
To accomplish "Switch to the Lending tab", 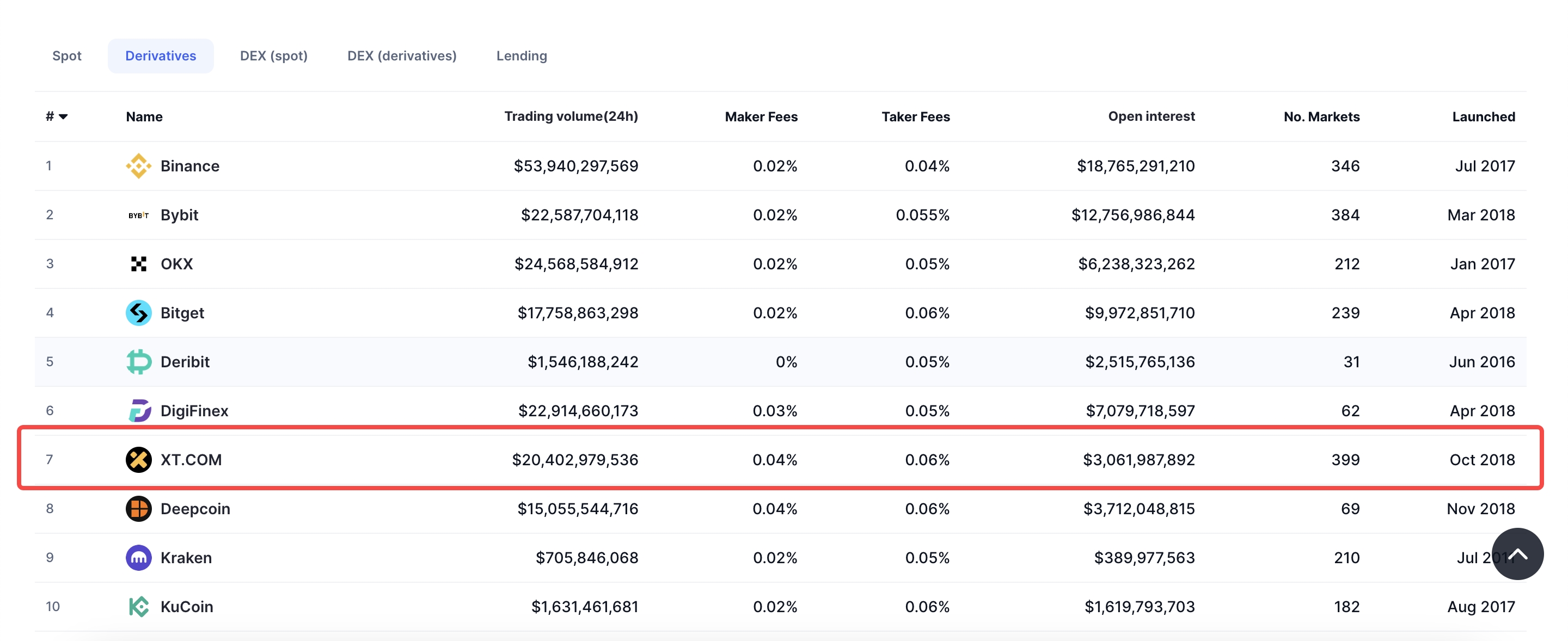I will (x=522, y=56).
